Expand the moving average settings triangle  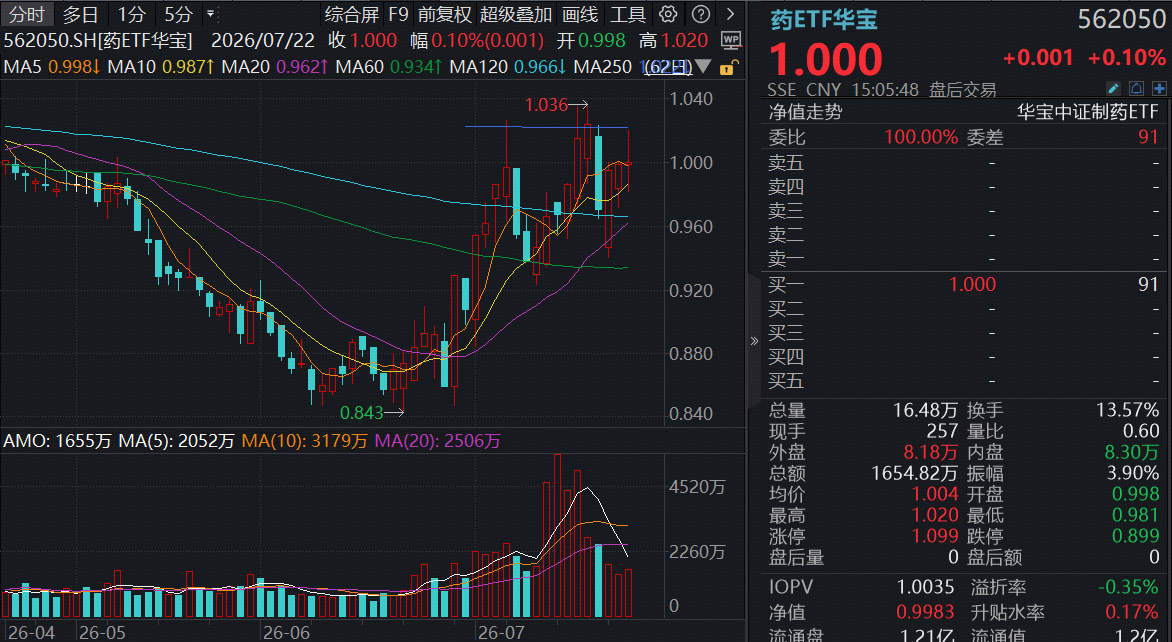[703, 67]
